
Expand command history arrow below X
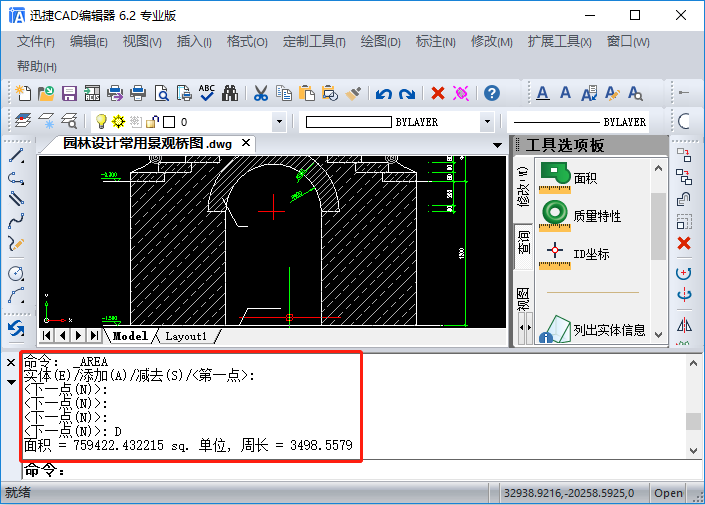coord(11,382)
